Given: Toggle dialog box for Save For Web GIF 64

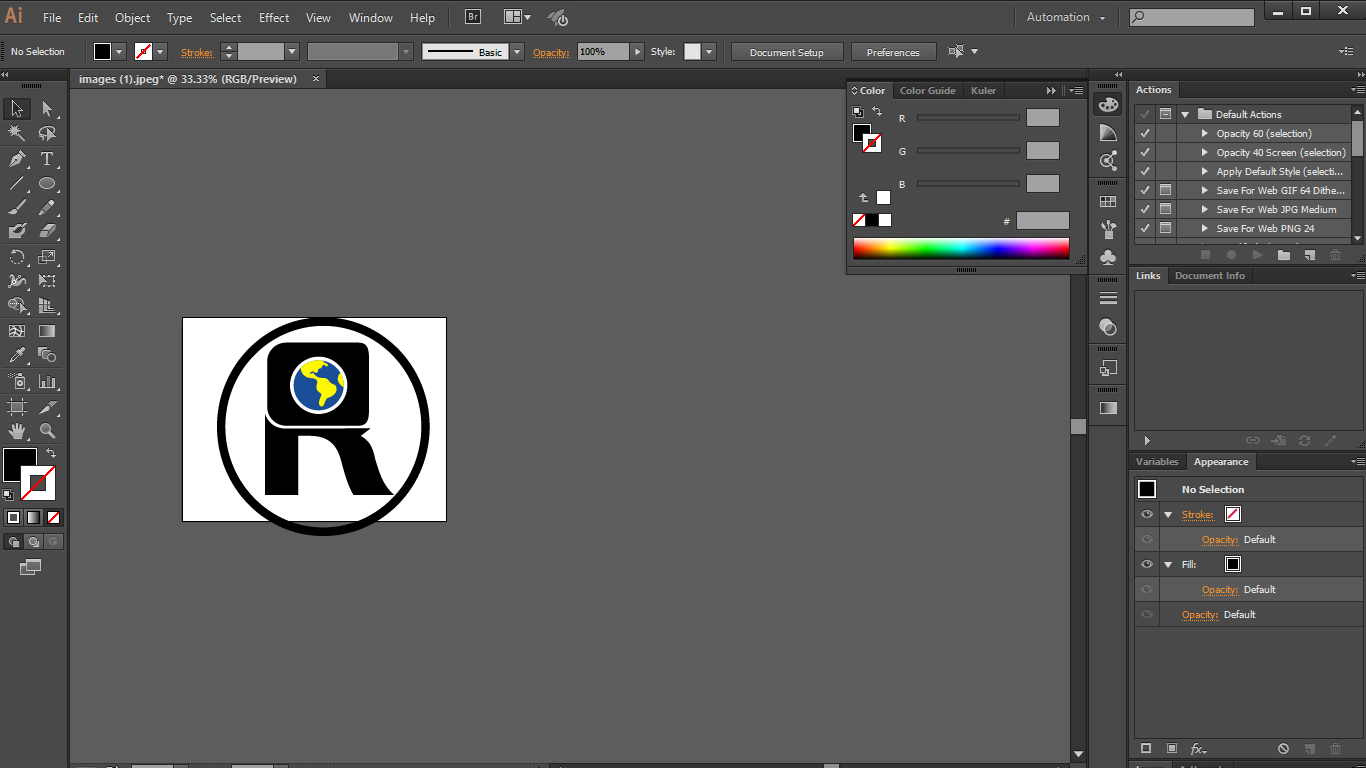Looking at the screenshot, I should pyautogui.click(x=1166, y=190).
